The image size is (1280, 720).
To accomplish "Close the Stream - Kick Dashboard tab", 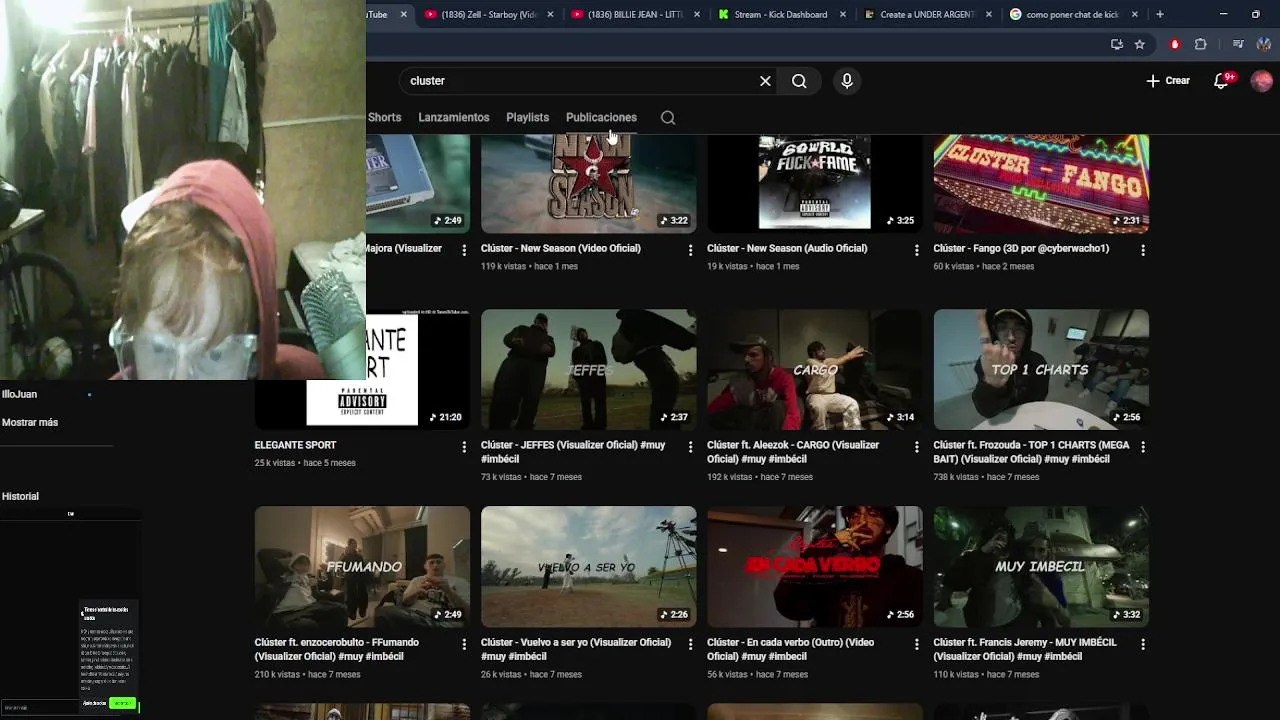I will click(843, 15).
